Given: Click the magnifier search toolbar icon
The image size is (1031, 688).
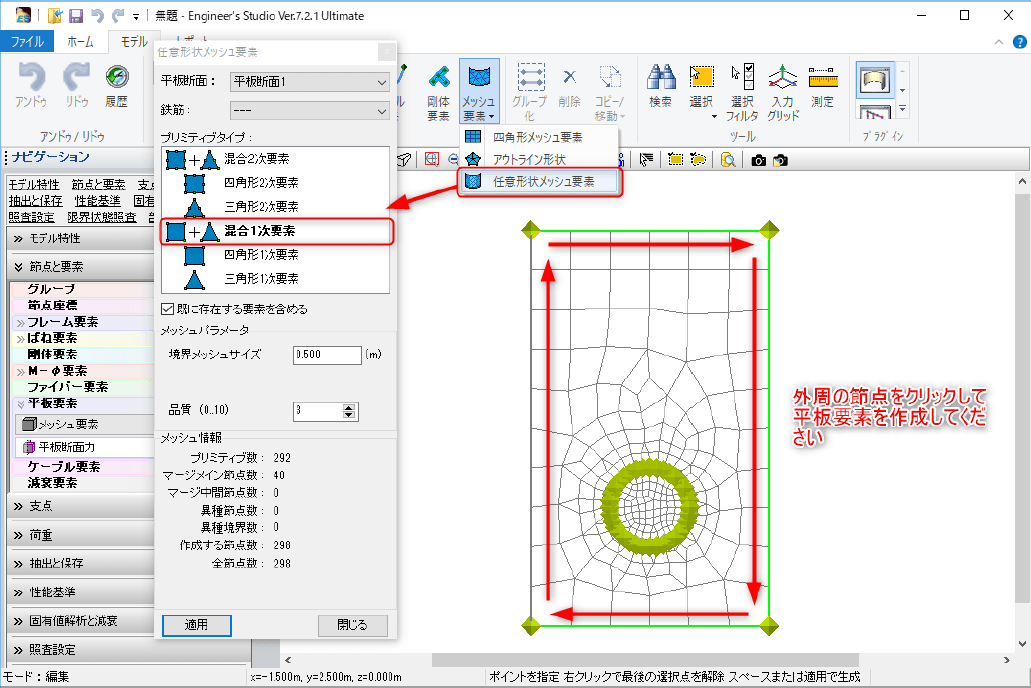Looking at the screenshot, I should pyautogui.click(x=728, y=160).
